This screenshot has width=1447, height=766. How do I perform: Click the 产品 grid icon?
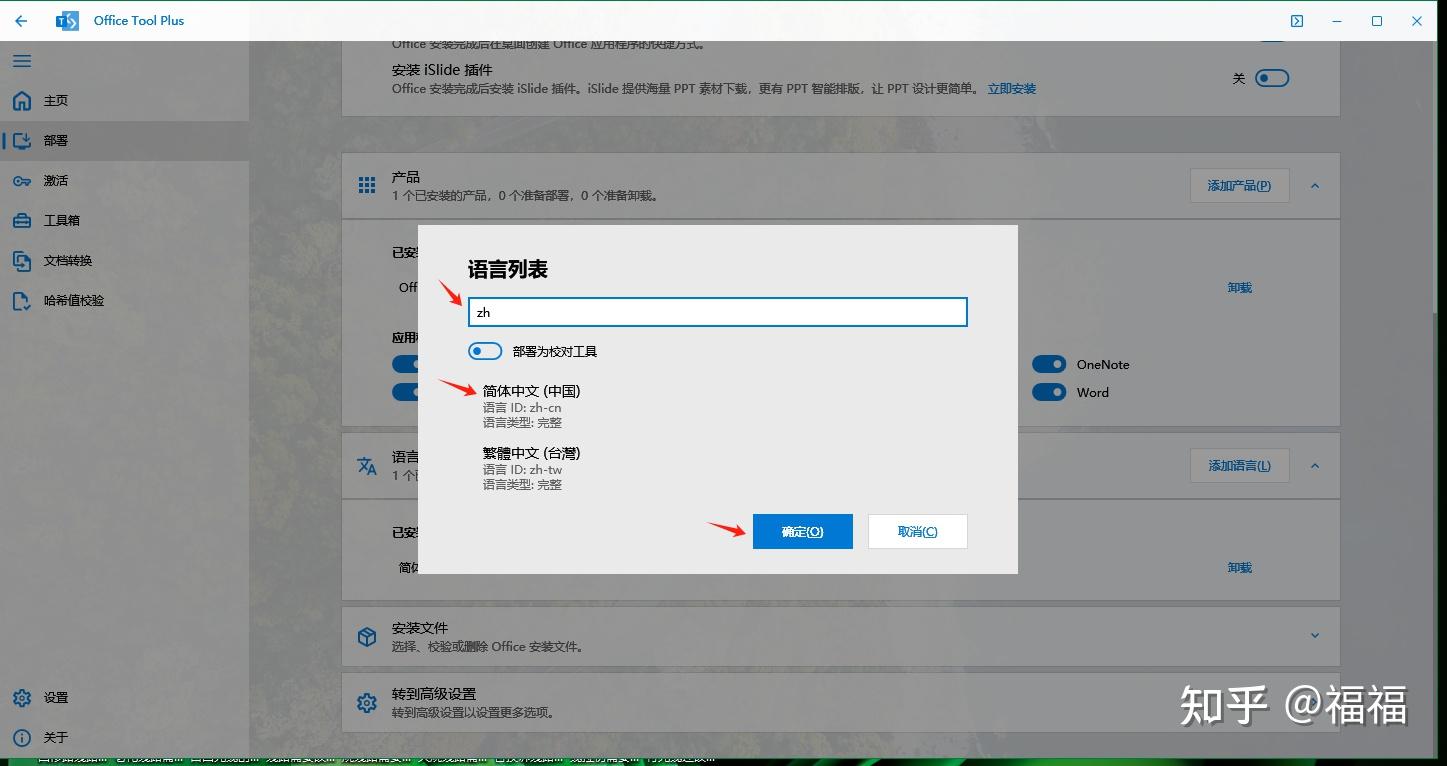[367, 185]
